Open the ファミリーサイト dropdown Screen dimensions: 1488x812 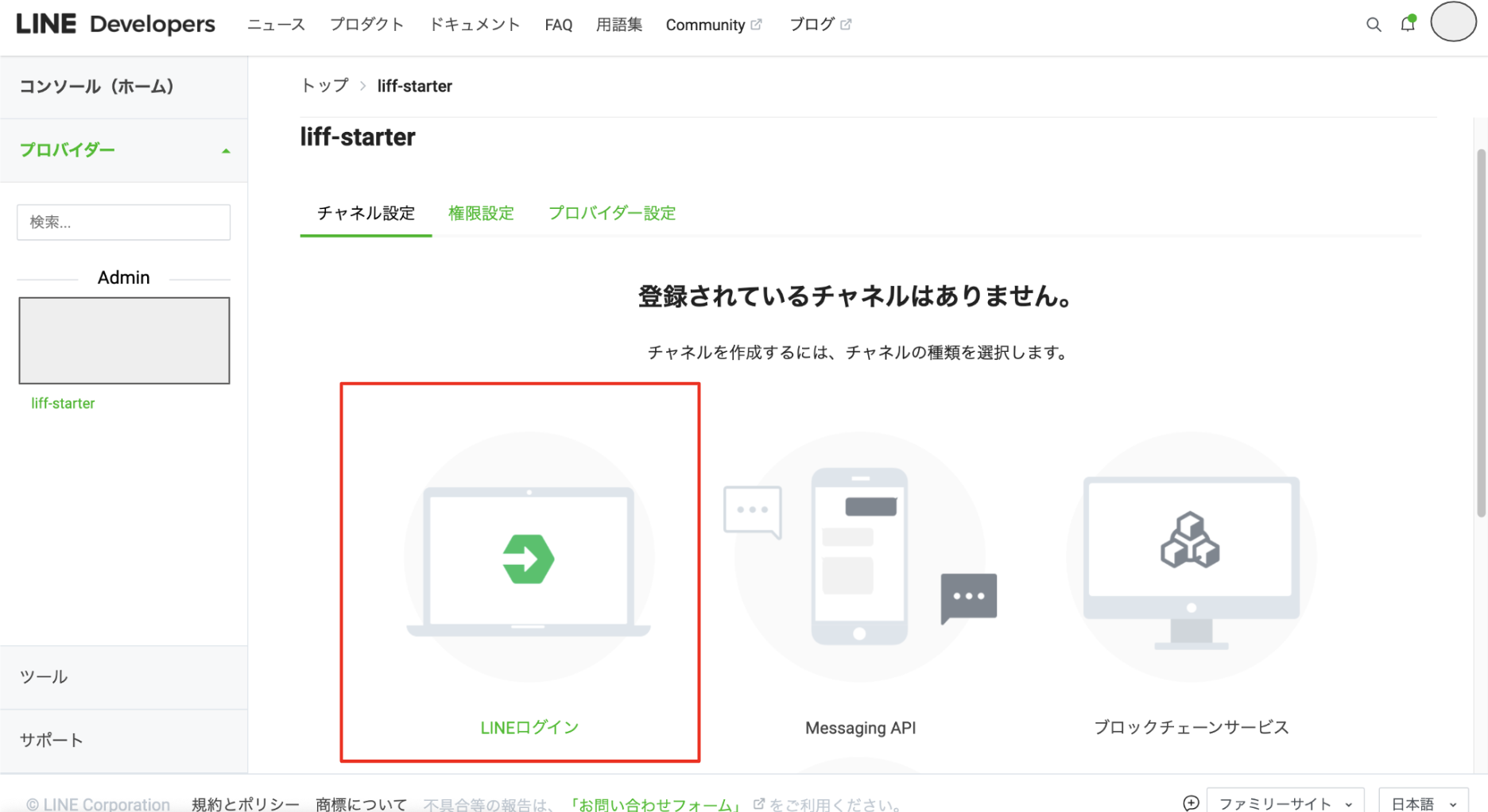(1285, 802)
